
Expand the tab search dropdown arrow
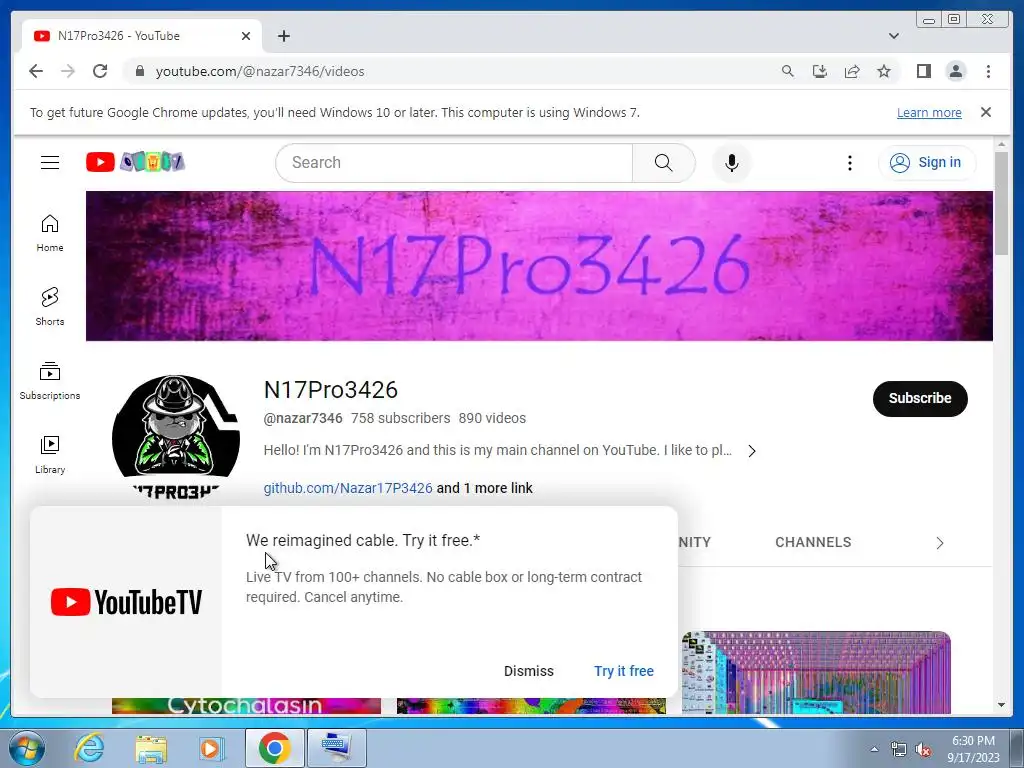coord(893,36)
